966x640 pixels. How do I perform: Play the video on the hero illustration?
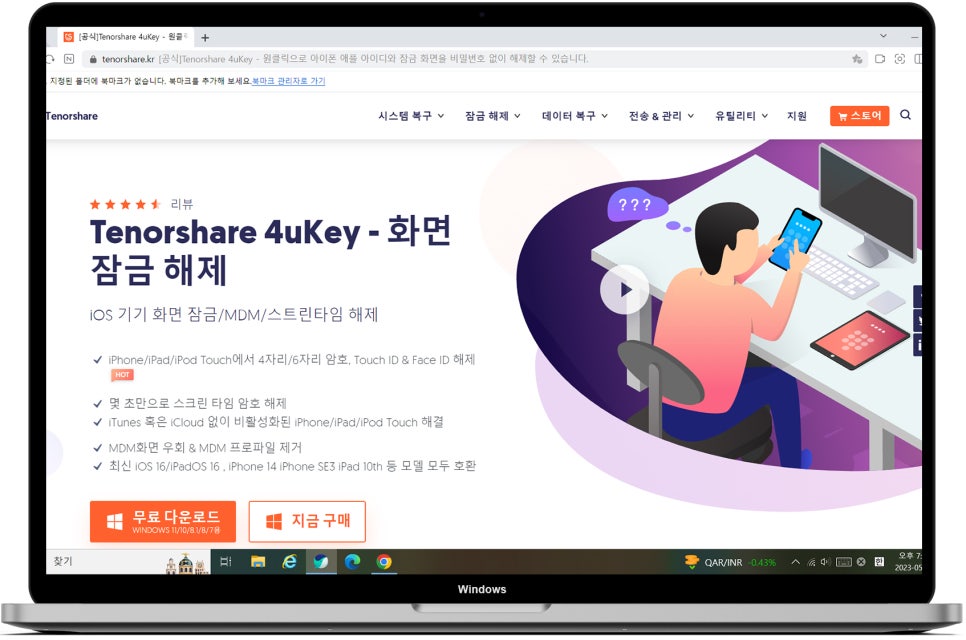624,290
